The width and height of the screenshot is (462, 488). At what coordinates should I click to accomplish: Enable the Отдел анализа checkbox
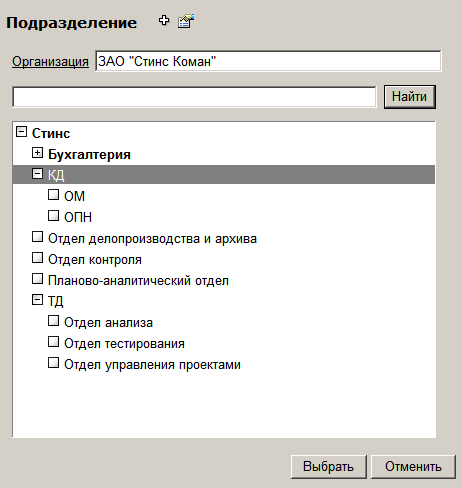(53, 321)
